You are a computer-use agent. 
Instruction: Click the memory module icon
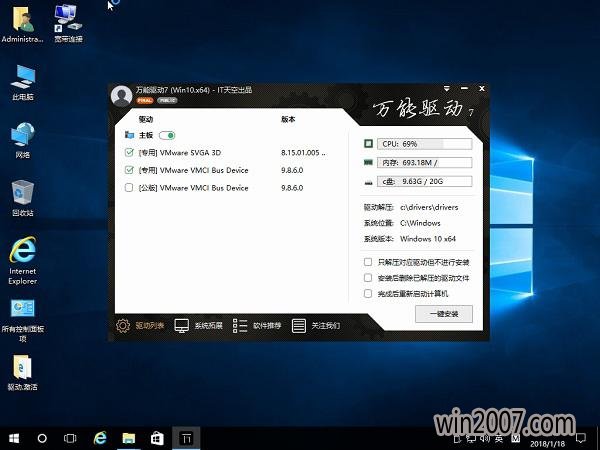(x=368, y=163)
